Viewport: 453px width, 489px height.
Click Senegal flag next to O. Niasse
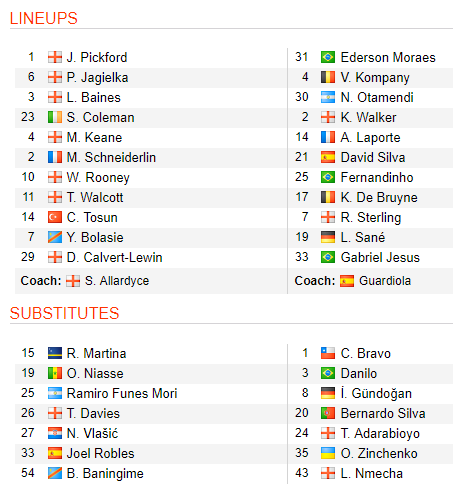(55, 373)
